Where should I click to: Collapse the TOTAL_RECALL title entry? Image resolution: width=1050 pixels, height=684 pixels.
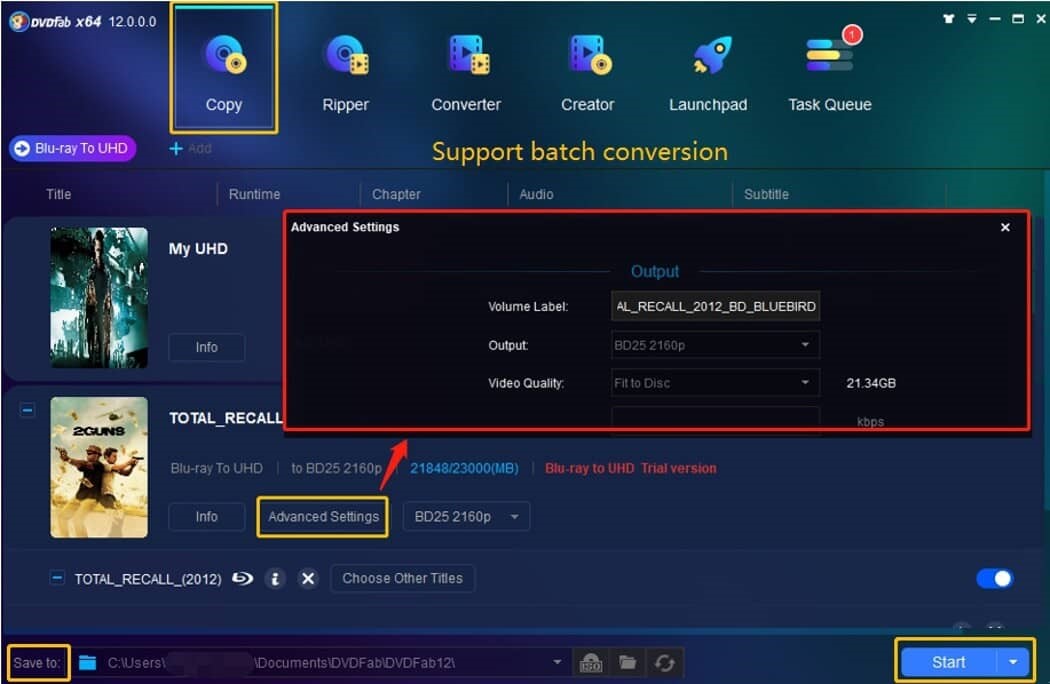[28, 409]
